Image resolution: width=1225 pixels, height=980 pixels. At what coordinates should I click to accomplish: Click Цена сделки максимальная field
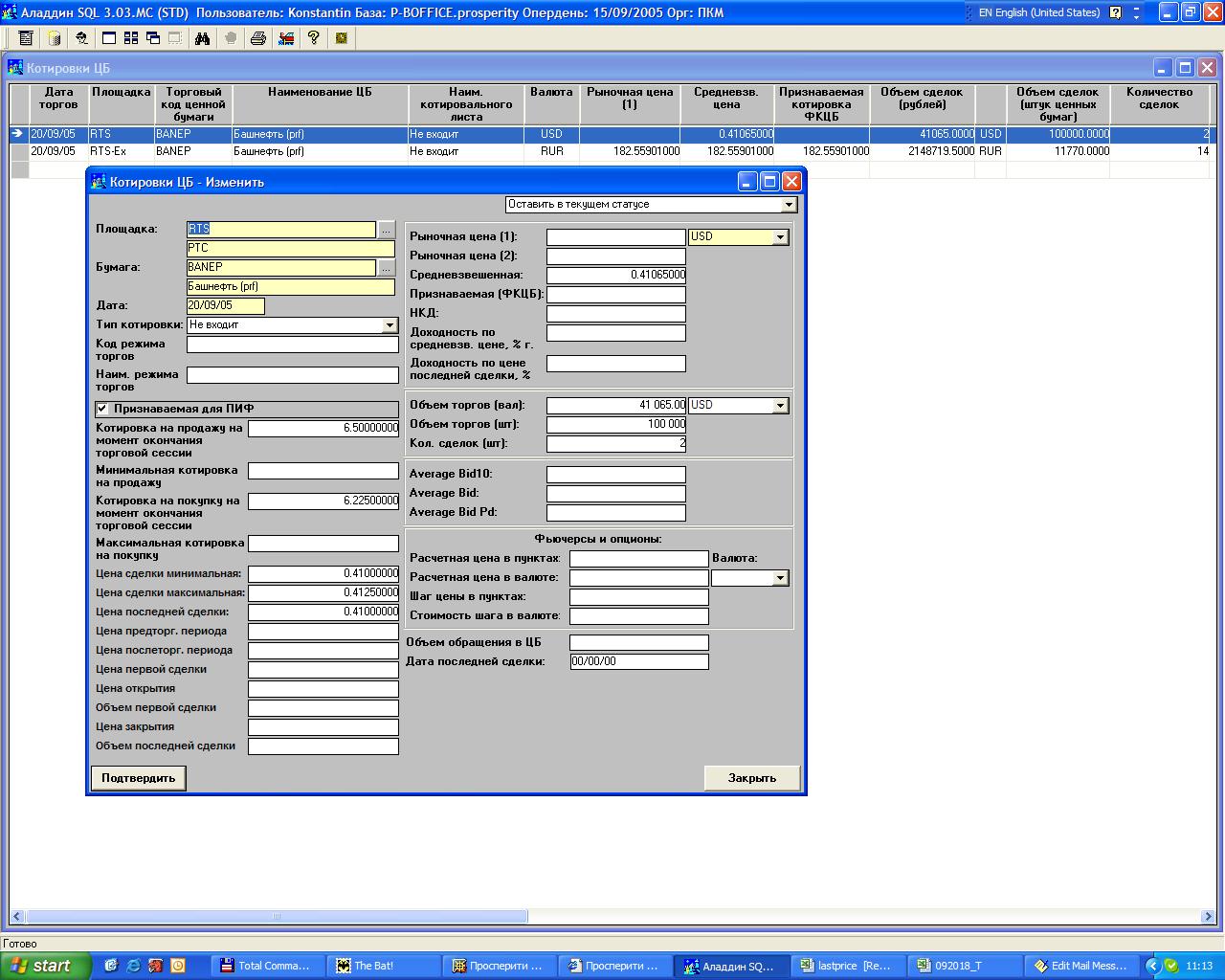click(323, 593)
